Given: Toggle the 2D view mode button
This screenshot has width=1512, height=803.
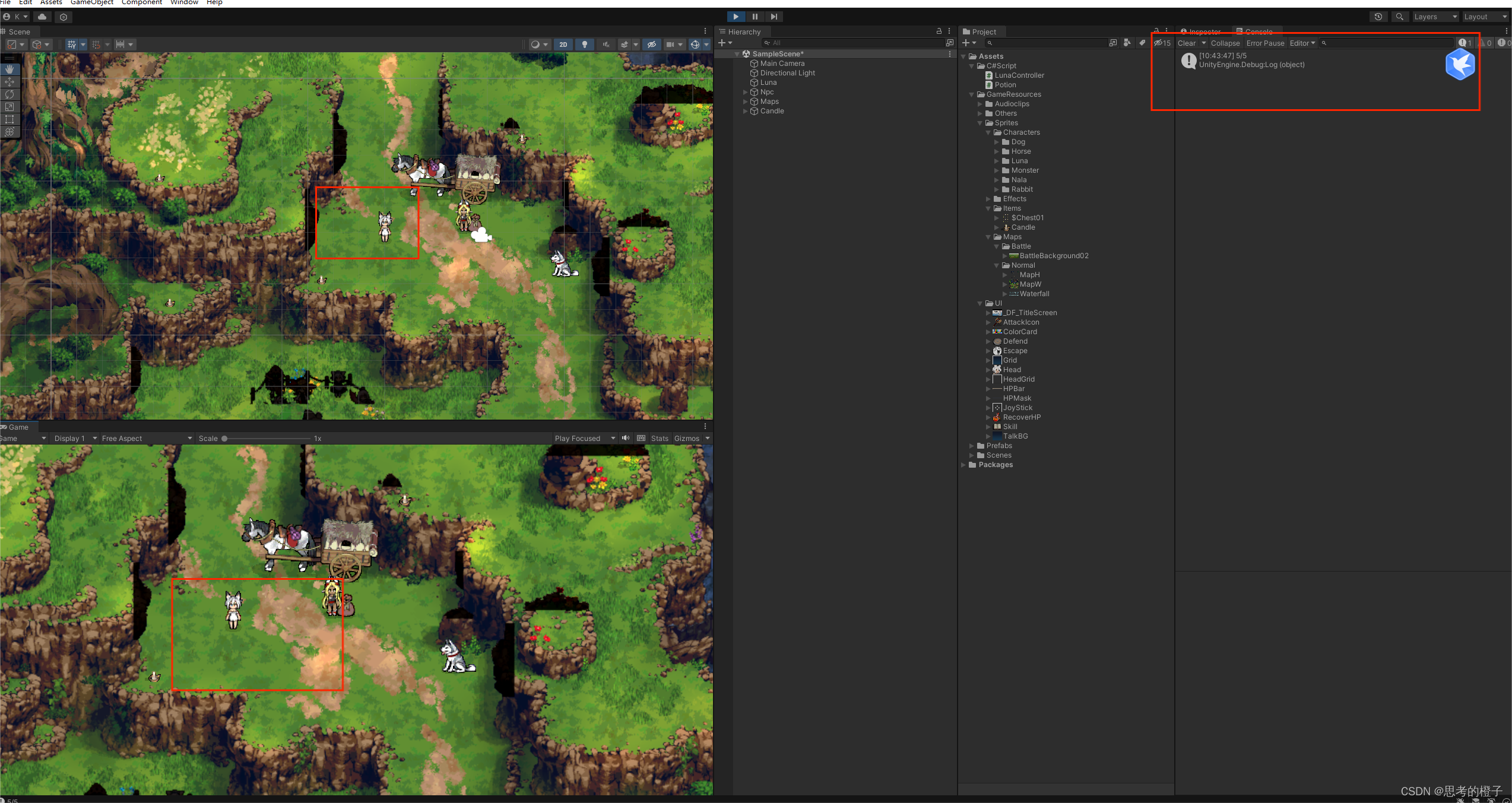Looking at the screenshot, I should (x=563, y=45).
